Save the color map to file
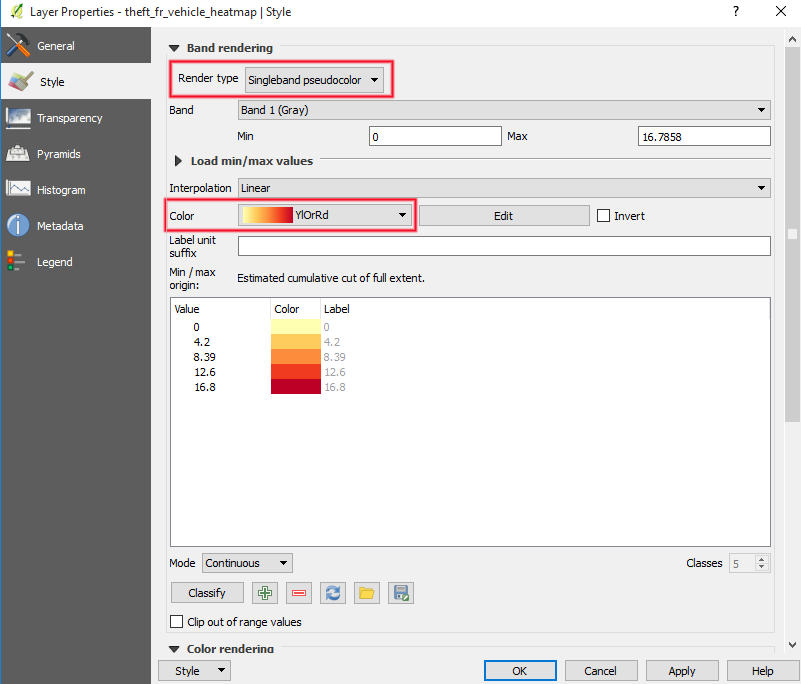 point(400,593)
